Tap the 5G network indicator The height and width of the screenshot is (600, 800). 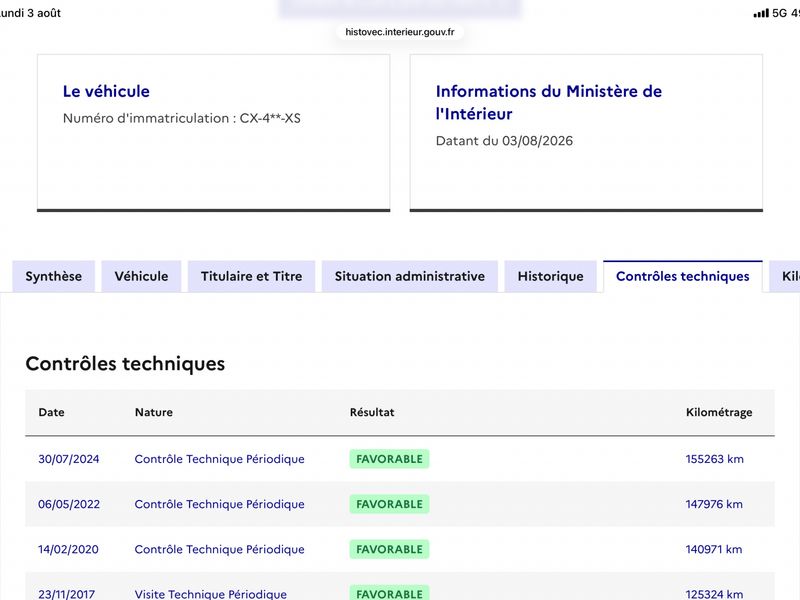pos(779,13)
